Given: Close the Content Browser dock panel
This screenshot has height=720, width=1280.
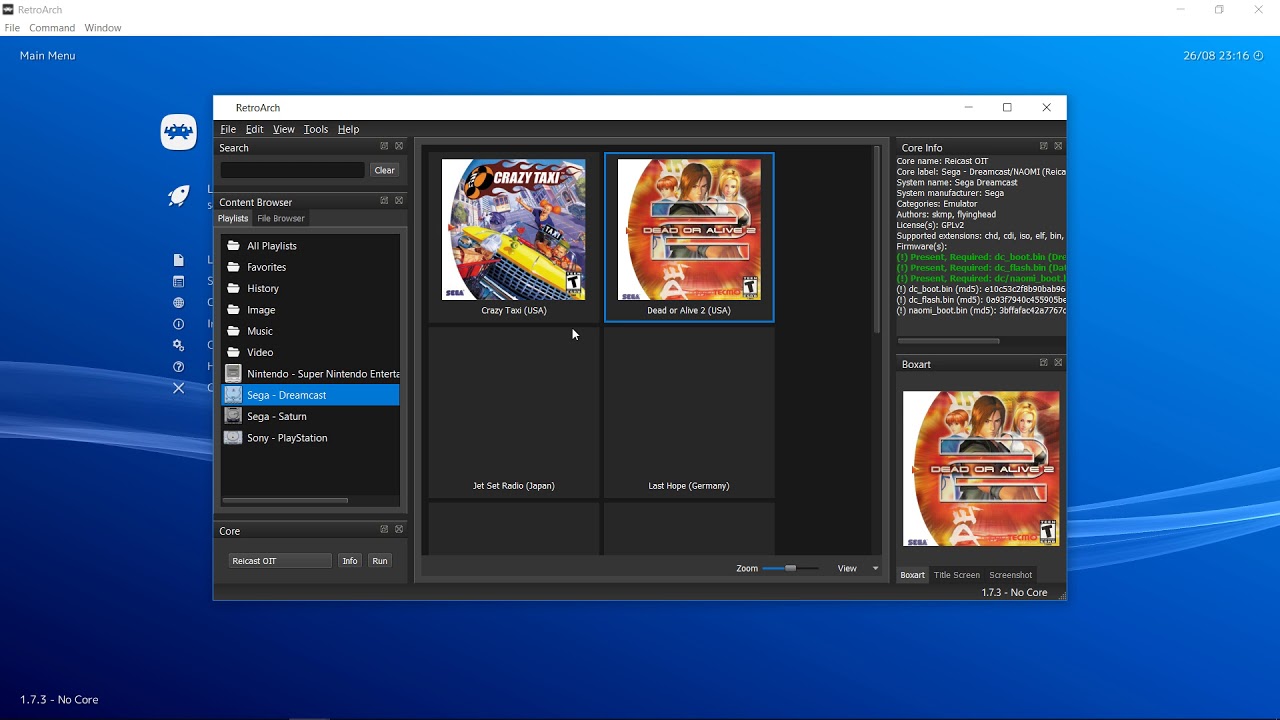Looking at the screenshot, I should [399, 200].
